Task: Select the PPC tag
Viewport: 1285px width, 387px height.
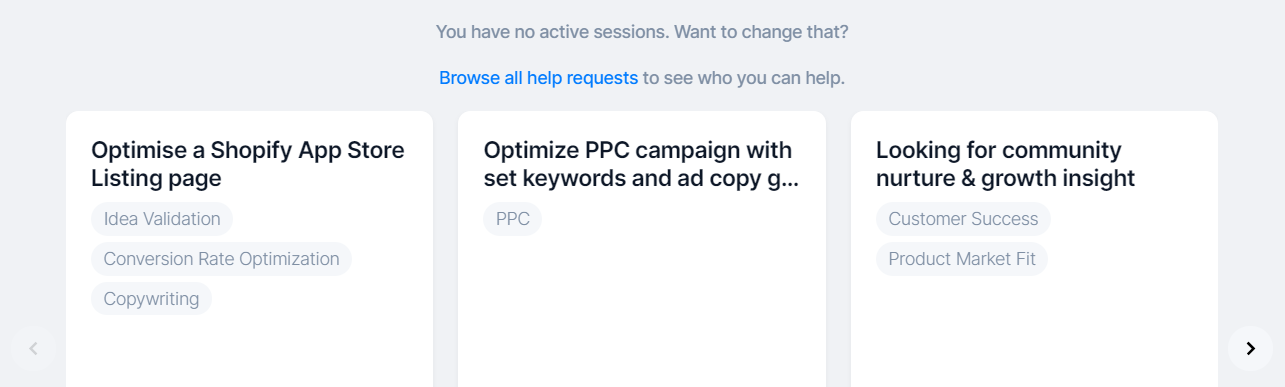Action: [x=513, y=219]
